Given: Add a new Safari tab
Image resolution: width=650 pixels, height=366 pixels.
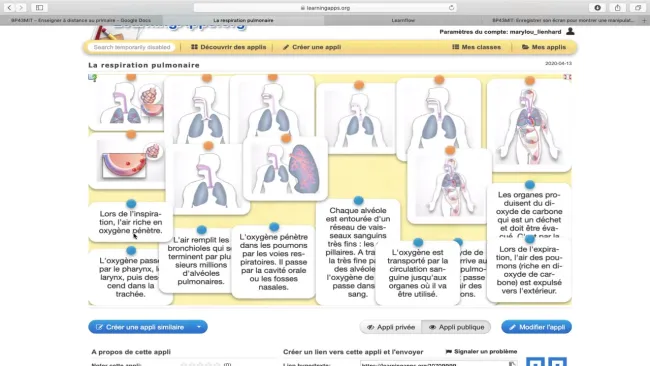Looking at the screenshot, I should pyautogui.click(x=644, y=20).
